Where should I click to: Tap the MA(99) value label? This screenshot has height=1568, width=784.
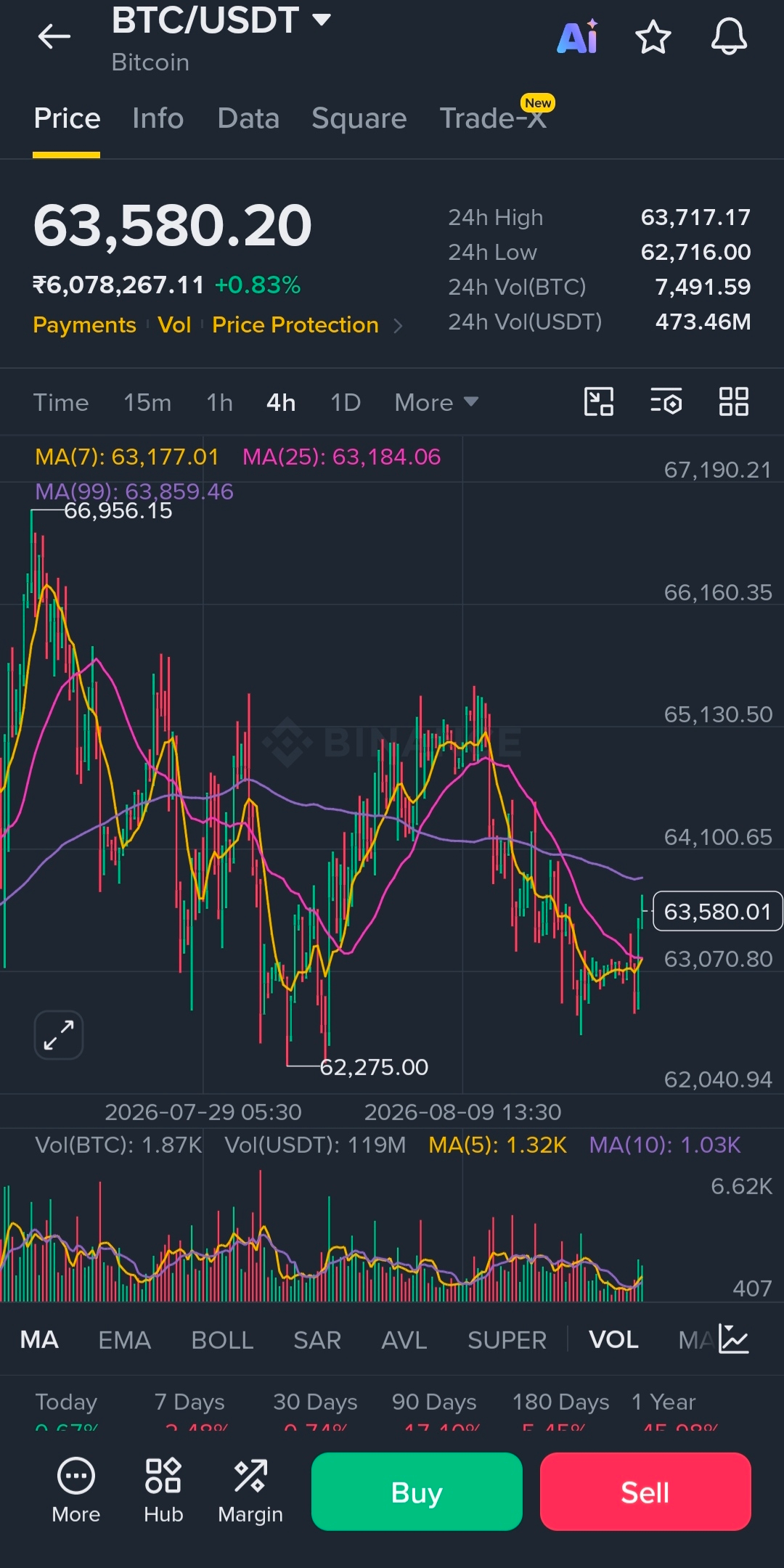pyautogui.click(x=134, y=491)
